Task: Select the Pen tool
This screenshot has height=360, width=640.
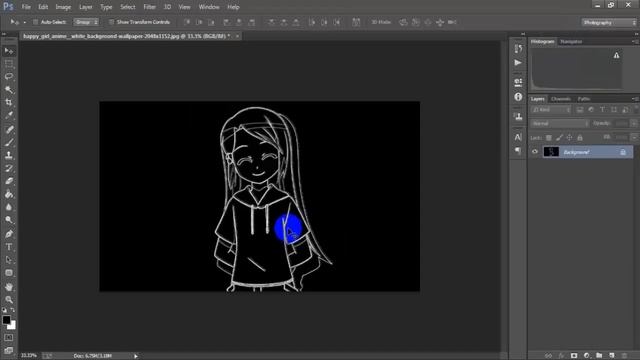Action: click(x=9, y=234)
